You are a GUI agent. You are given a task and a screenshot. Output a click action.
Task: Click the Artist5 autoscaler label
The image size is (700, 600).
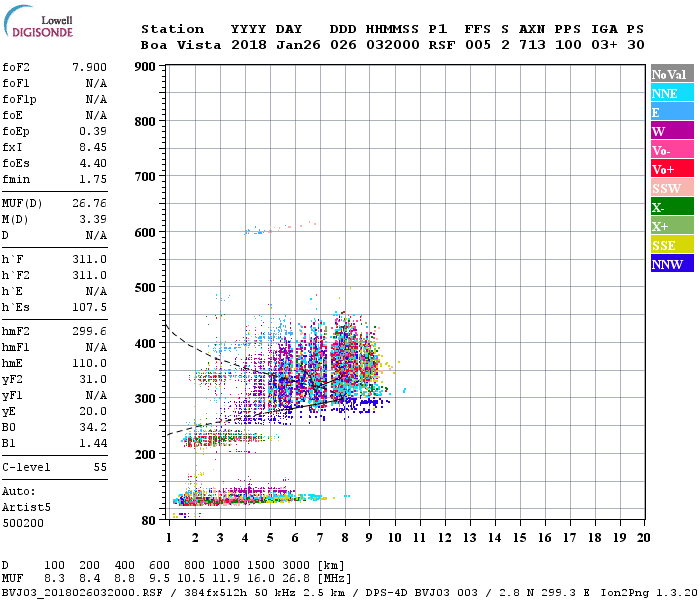coord(26,508)
